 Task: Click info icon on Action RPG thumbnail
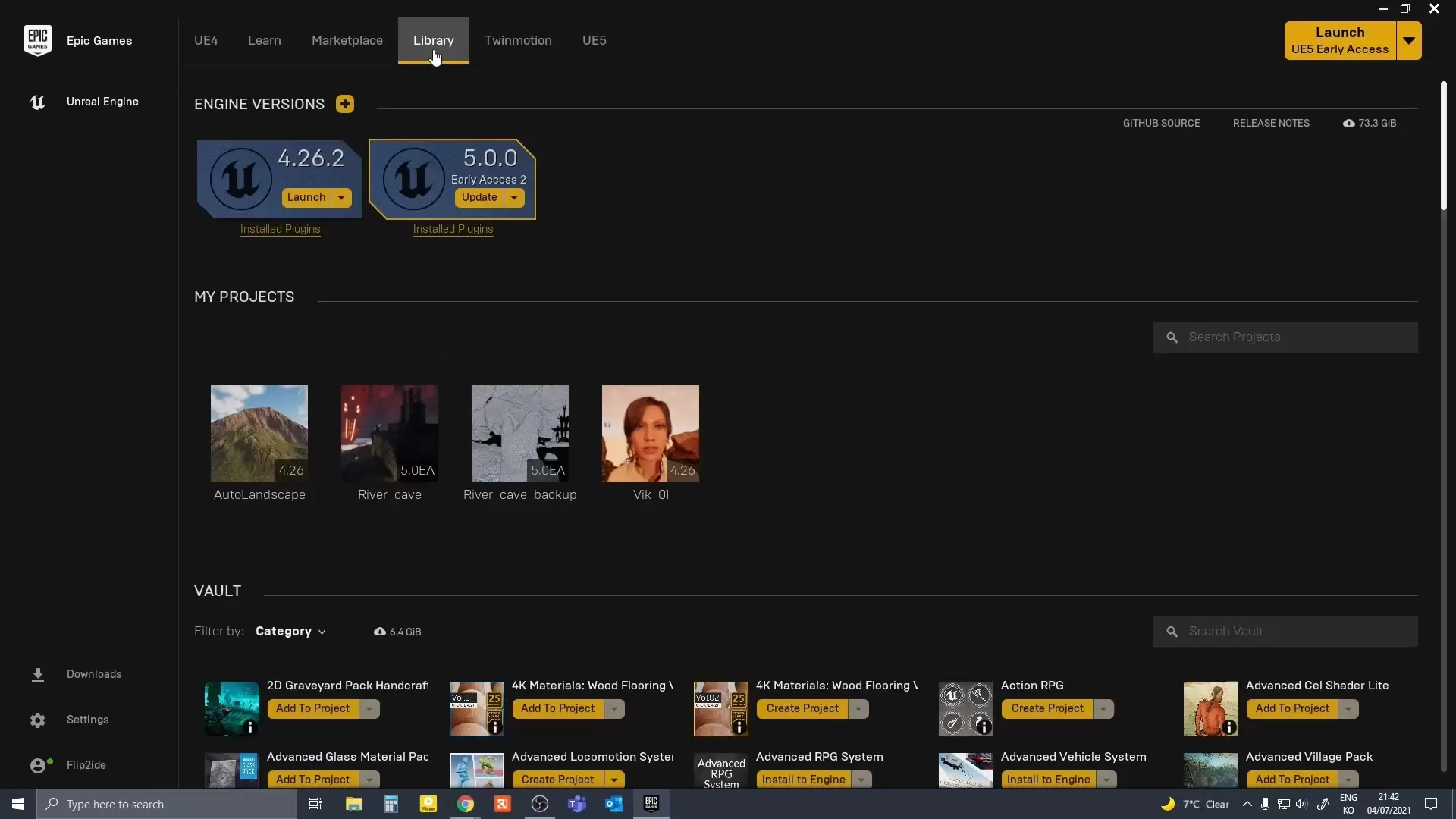(x=984, y=727)
